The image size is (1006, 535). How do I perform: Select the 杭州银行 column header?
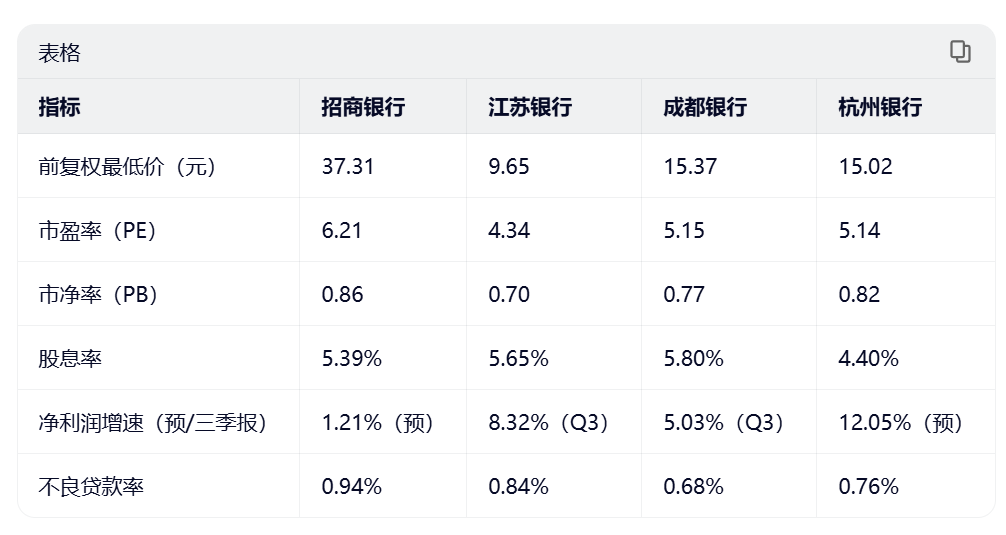point(880,107)
